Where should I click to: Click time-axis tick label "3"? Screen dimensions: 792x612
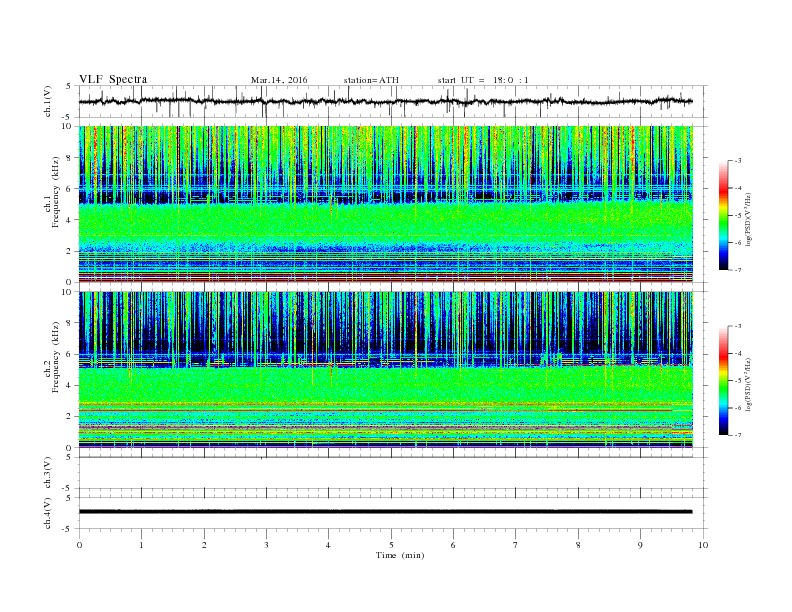click(x=266, y=545)
